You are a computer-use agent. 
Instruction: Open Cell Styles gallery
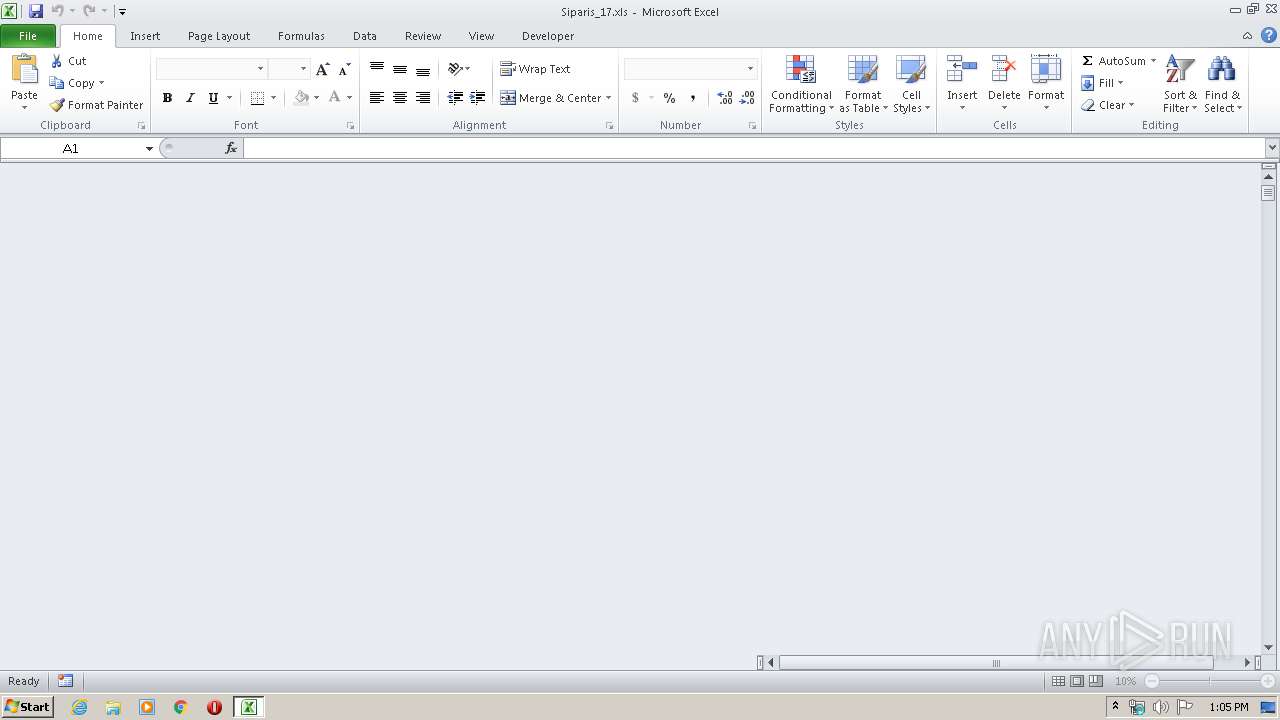pyautogui.click(x=911, y=84)
